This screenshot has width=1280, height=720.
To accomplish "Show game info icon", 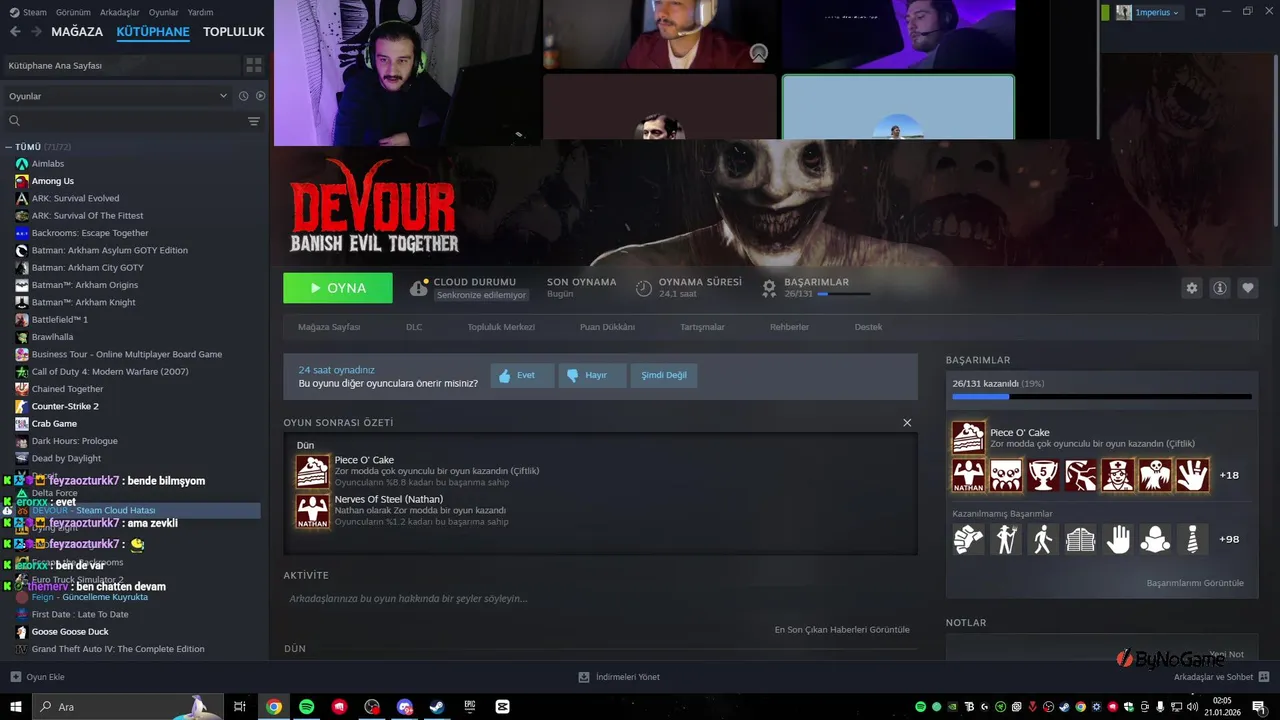I will (x=1220, y=288).
